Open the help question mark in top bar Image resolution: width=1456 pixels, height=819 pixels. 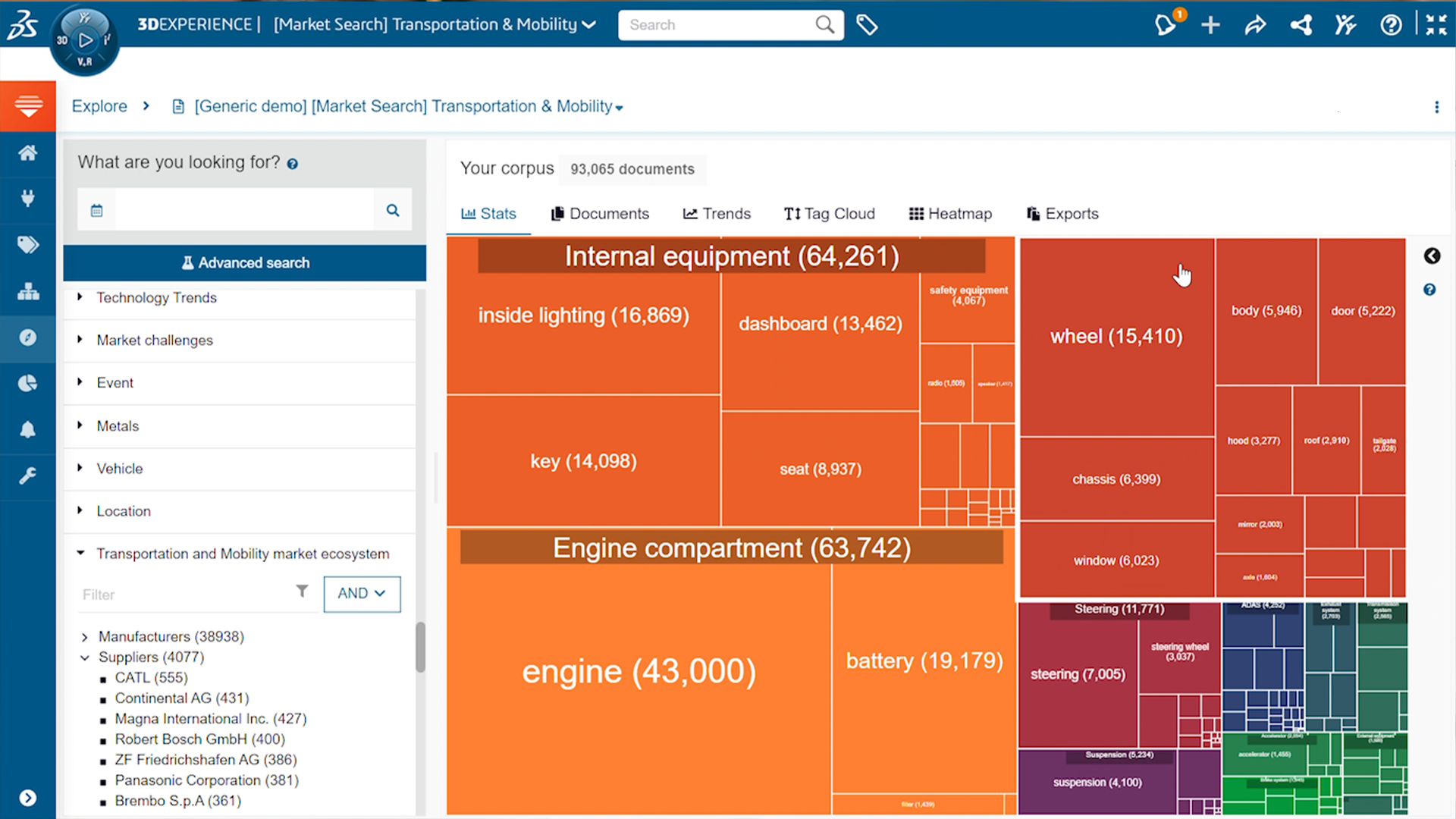tap(1390, 25)
